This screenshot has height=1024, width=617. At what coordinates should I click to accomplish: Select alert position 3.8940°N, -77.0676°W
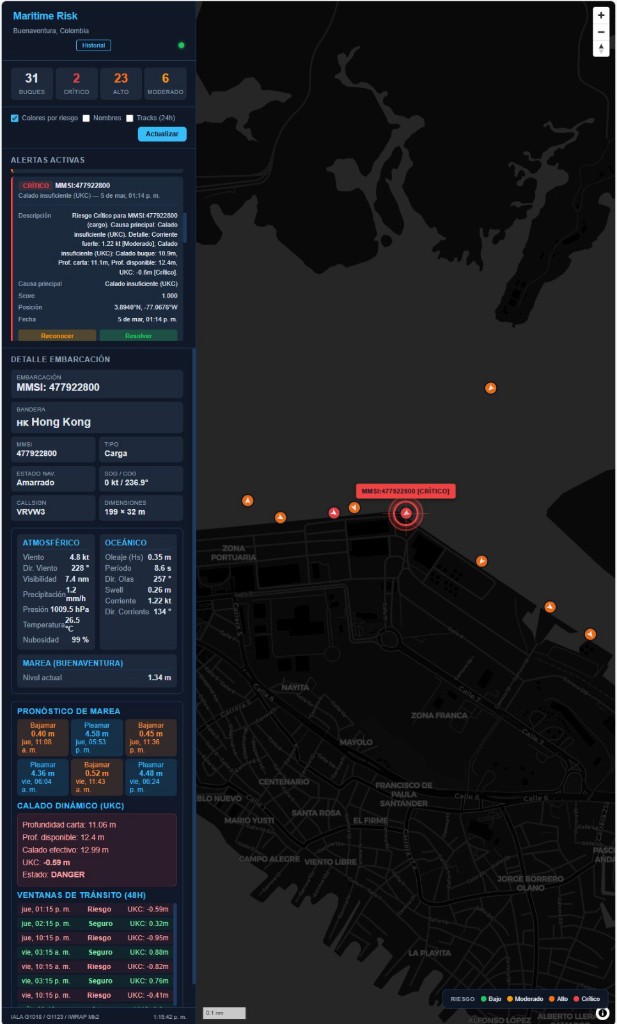145,307
